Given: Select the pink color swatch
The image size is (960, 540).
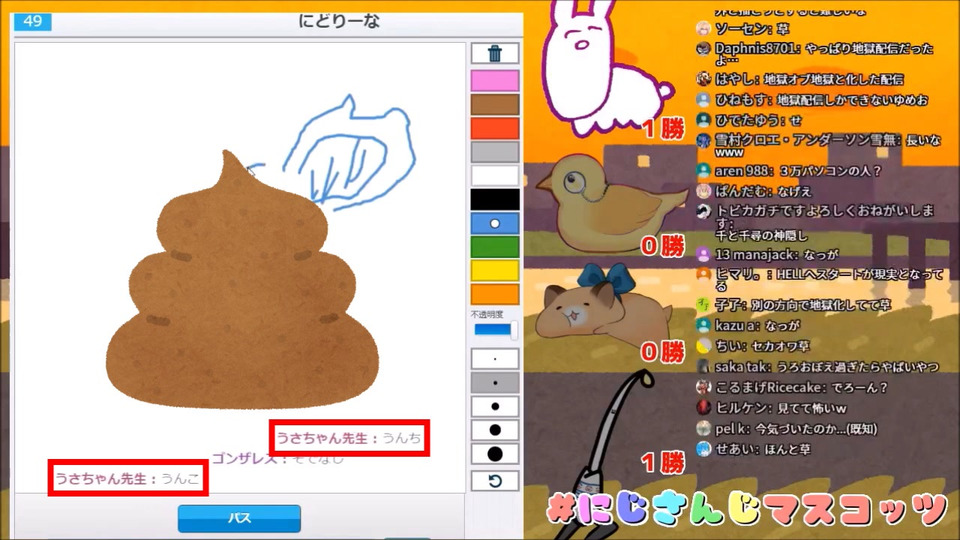Looking at the screenshot, I should tap(495, 81).
